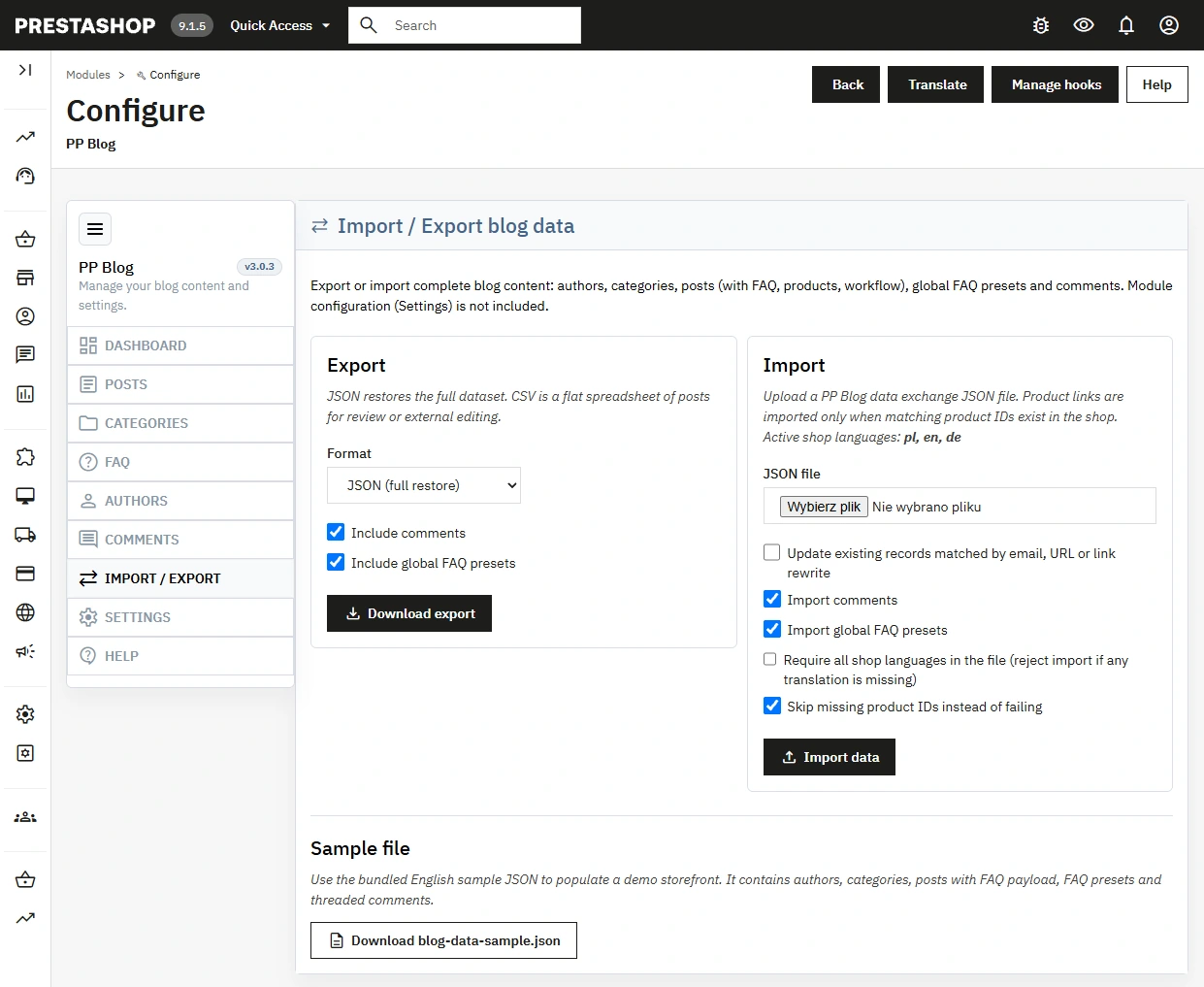Viewport: 1204px width, 987px height.
Task: Open the international globe icon
Action: (x=25, y=612)
